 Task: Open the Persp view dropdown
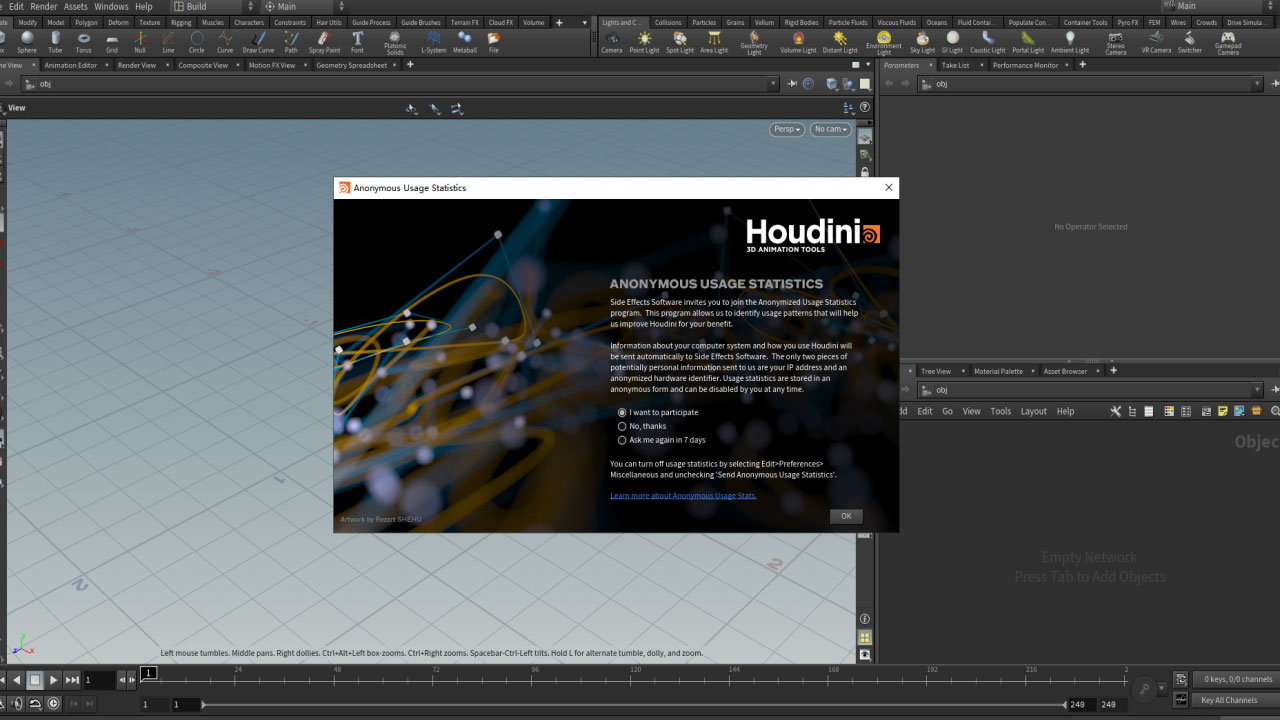(786, 129)
